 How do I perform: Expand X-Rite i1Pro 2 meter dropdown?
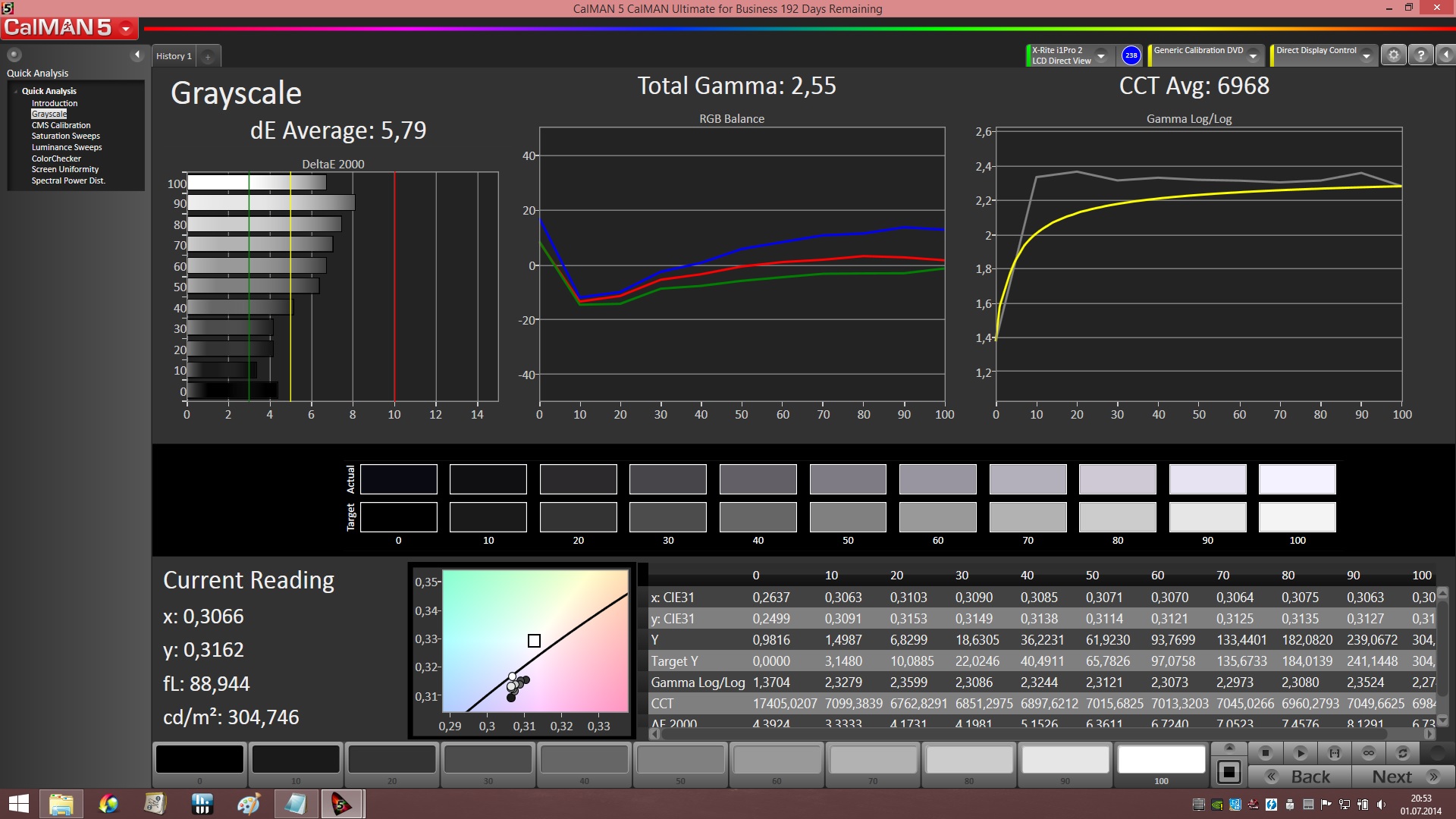1101,55
